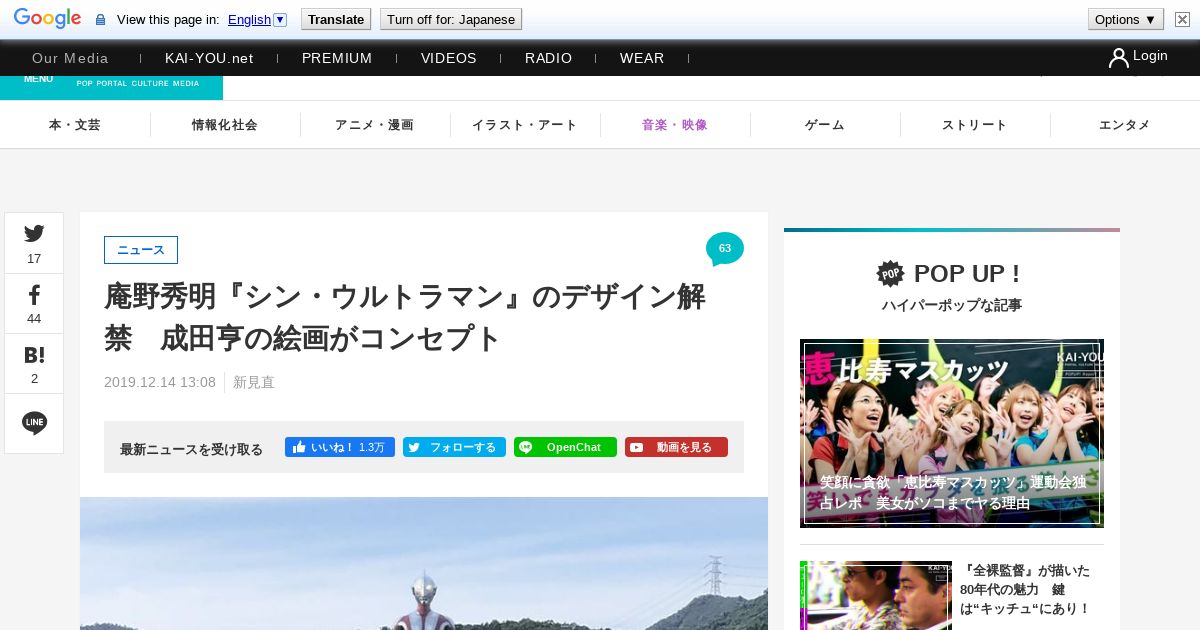Close the Google translate bar
The width and height of the screenshot is (1200, 630).
1182,19
